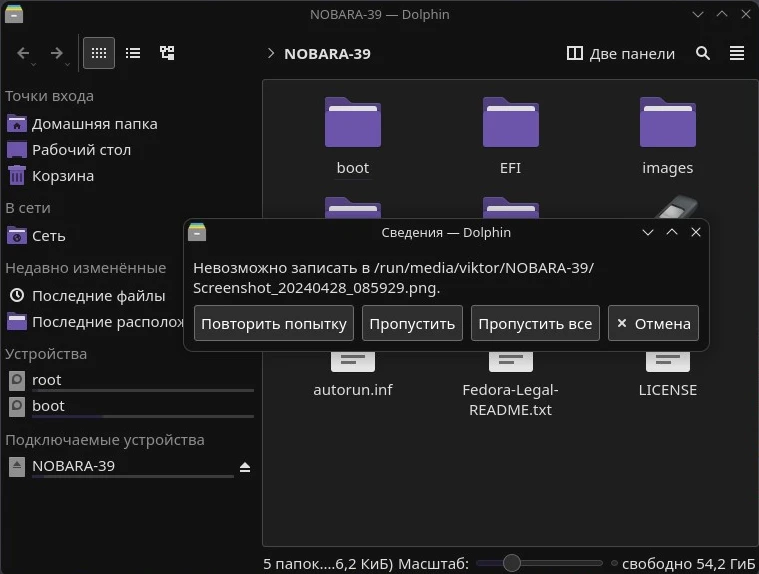Click the Недавно изменённые section header
This screenshot has height=574, width=759.
86,268
